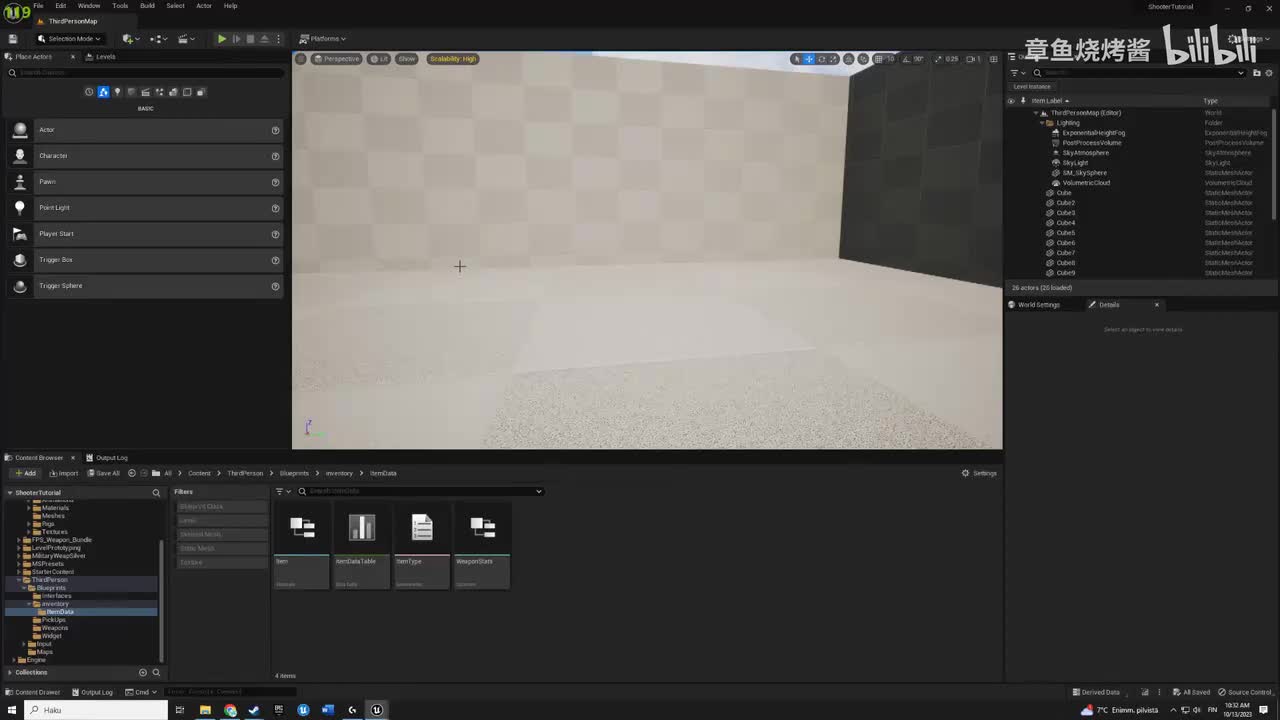Viewport: 1280px width, 720px height.
Task: Open the Build menu
Action: pyautogui.click(x=147, y=6)
